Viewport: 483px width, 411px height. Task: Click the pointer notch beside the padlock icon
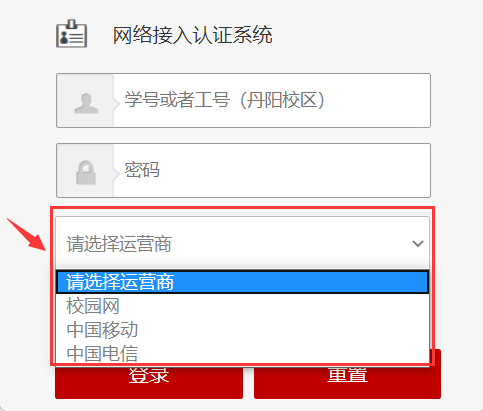point(117,173)
